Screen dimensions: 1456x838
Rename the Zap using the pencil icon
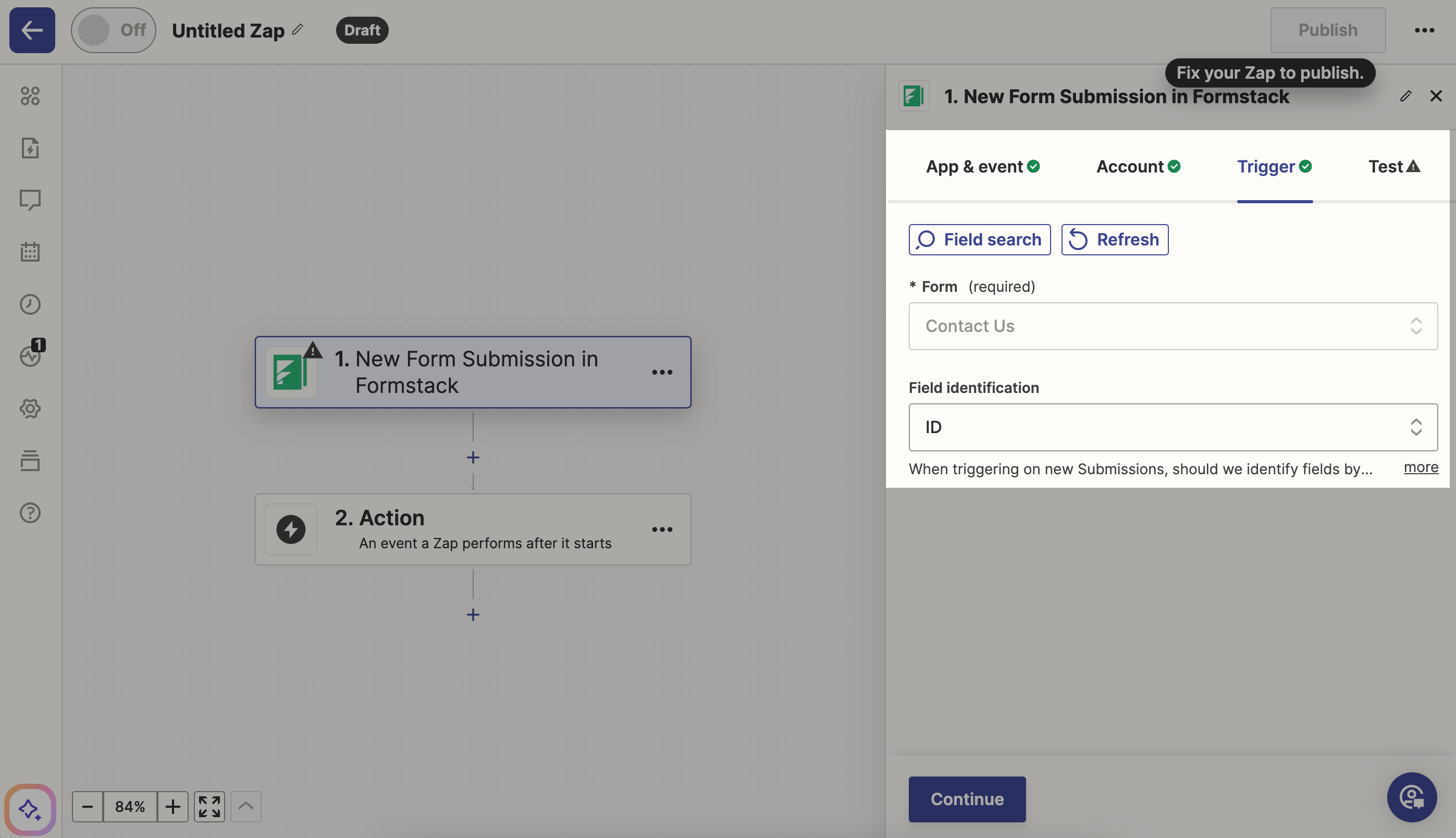[298, 29]
